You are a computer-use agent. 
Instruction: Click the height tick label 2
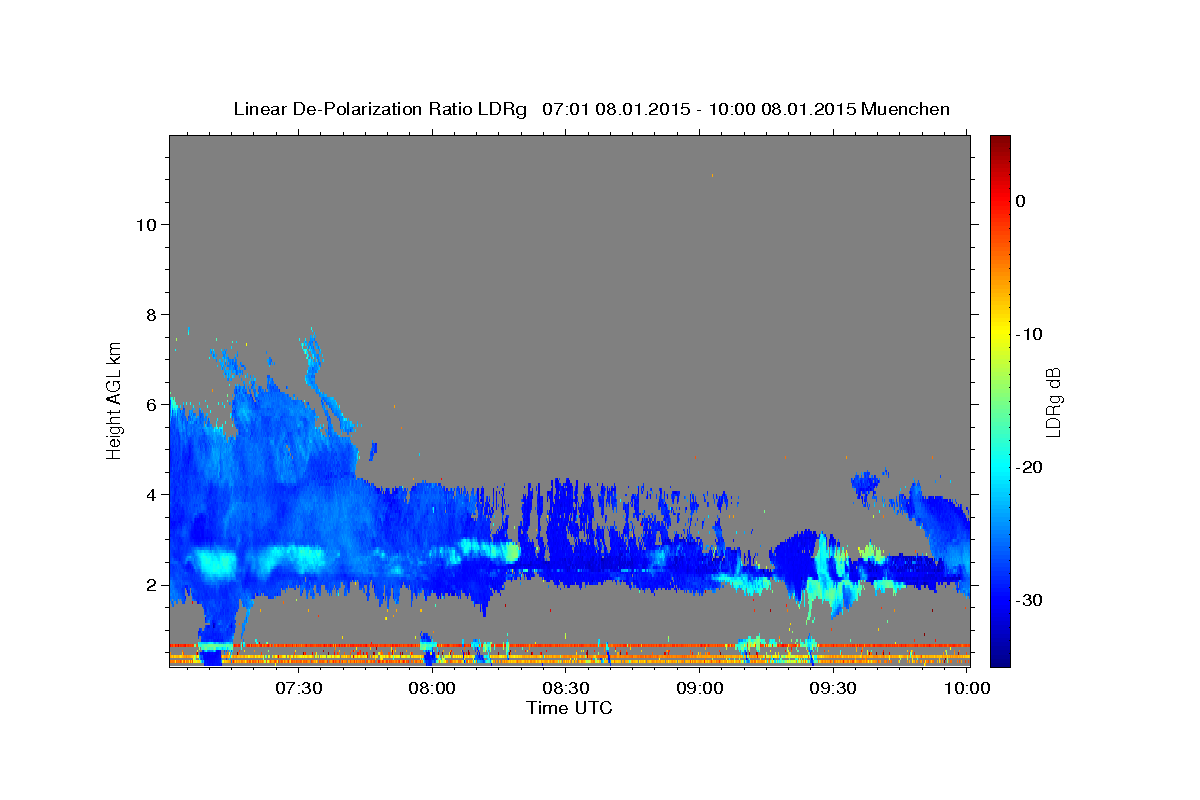click(x=150, y=584)
